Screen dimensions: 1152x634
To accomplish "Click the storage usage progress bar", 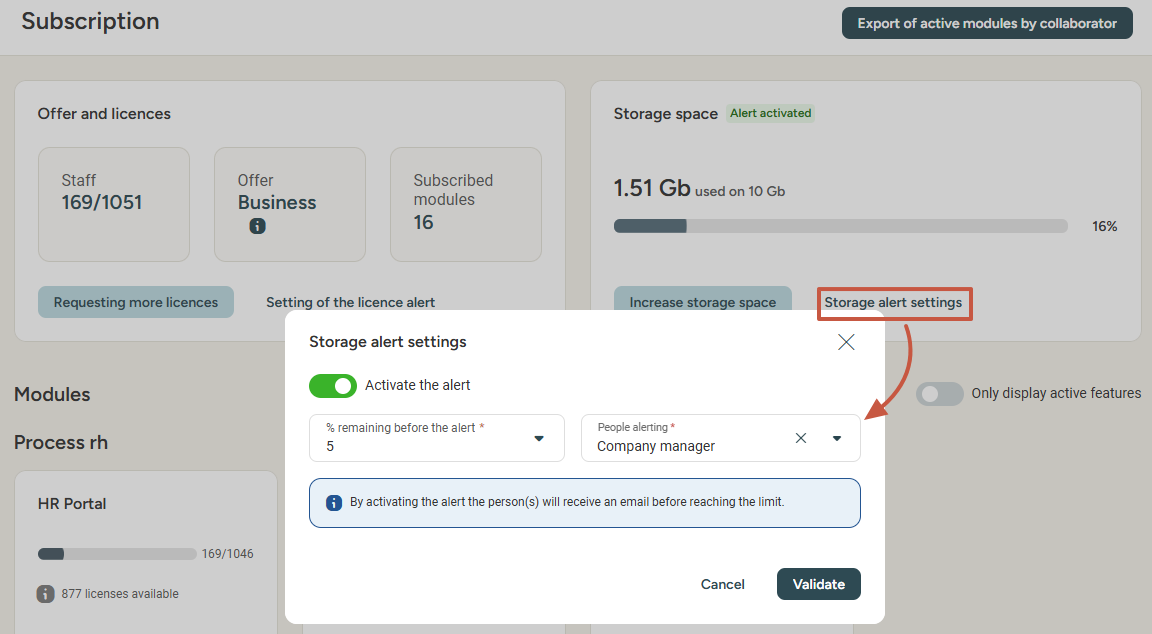I will 840,226.
